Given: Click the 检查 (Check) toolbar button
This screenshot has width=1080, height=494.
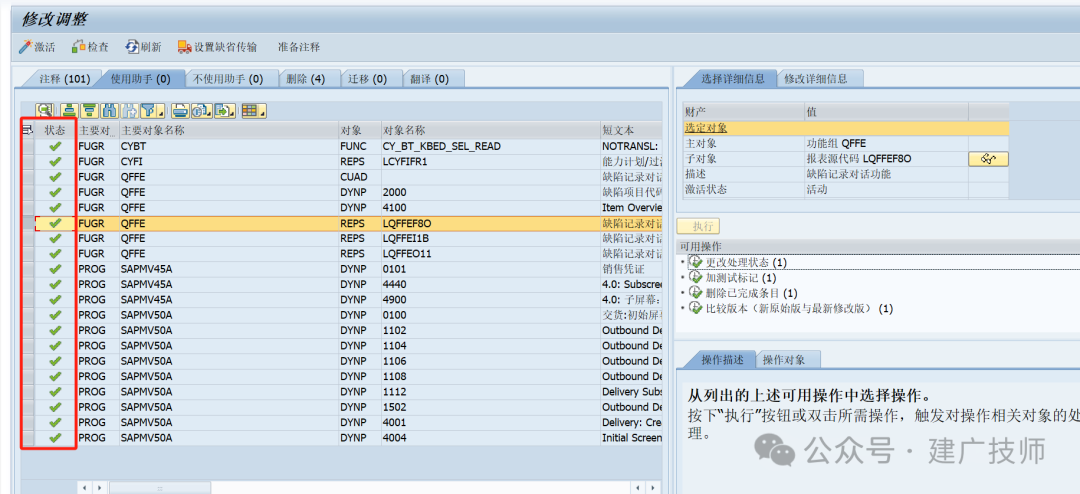Looking at the screenshot, I should coord(90,47).
